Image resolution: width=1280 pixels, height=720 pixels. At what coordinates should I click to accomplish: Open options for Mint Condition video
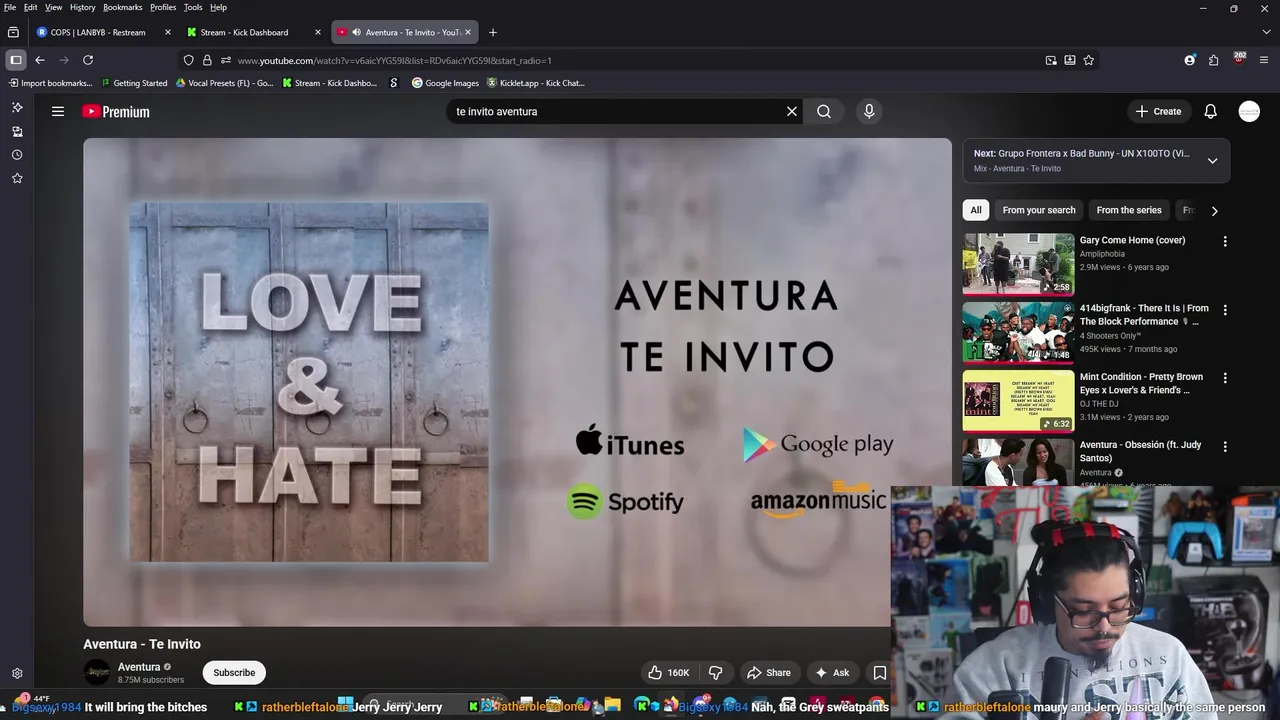[x=1225, y=378]
